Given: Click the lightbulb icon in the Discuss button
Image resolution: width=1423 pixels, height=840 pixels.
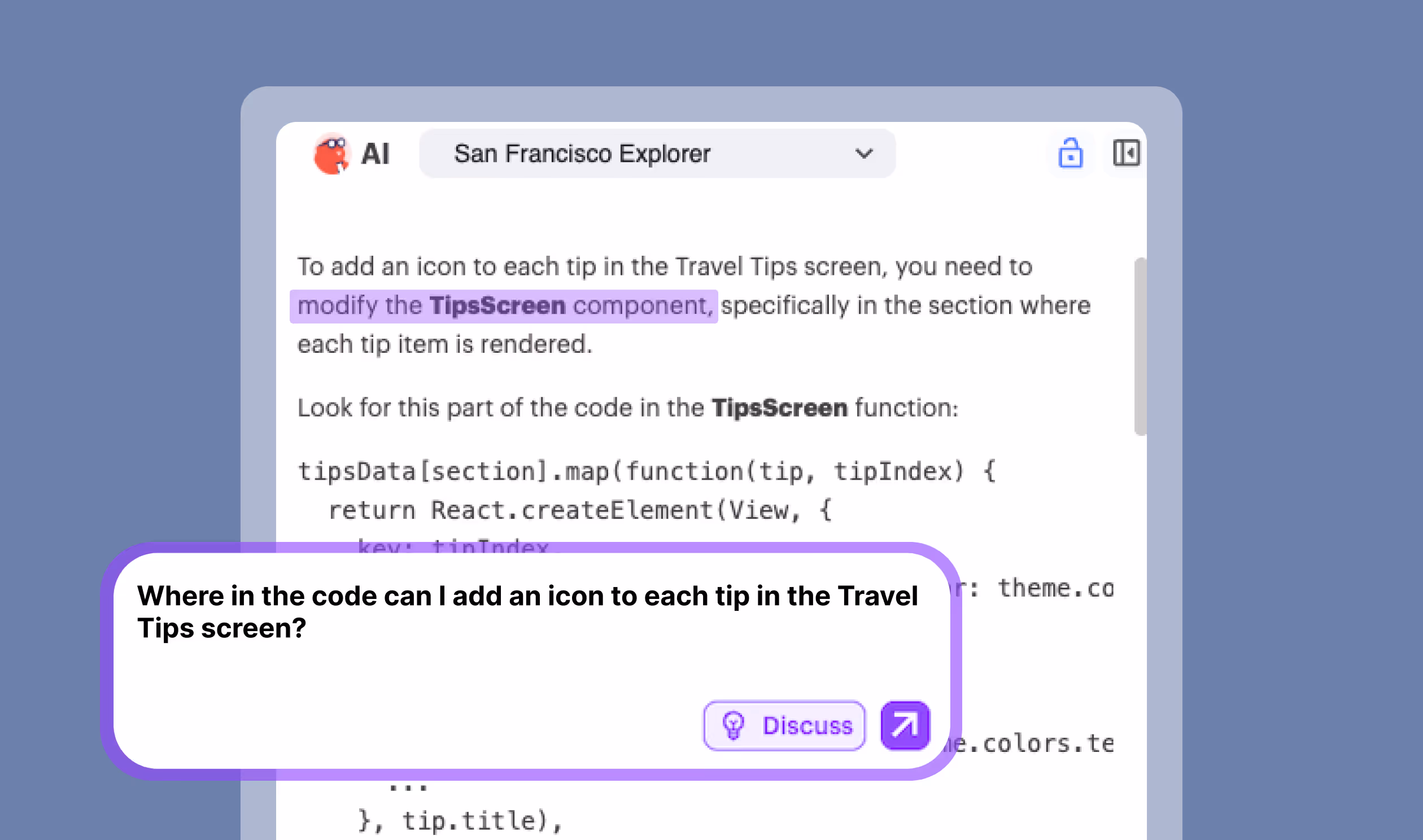Looking at the screenshot, I should point(733,725).
